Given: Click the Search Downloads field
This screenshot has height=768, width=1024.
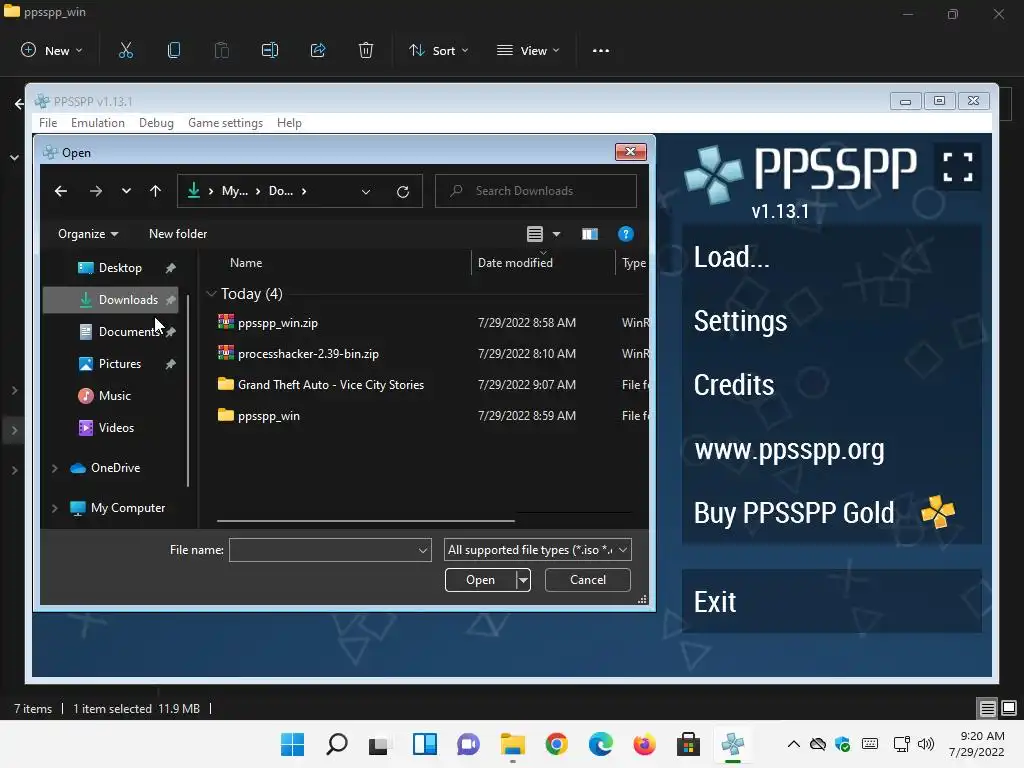Looking at the screenshot, I should coord(536,191).
